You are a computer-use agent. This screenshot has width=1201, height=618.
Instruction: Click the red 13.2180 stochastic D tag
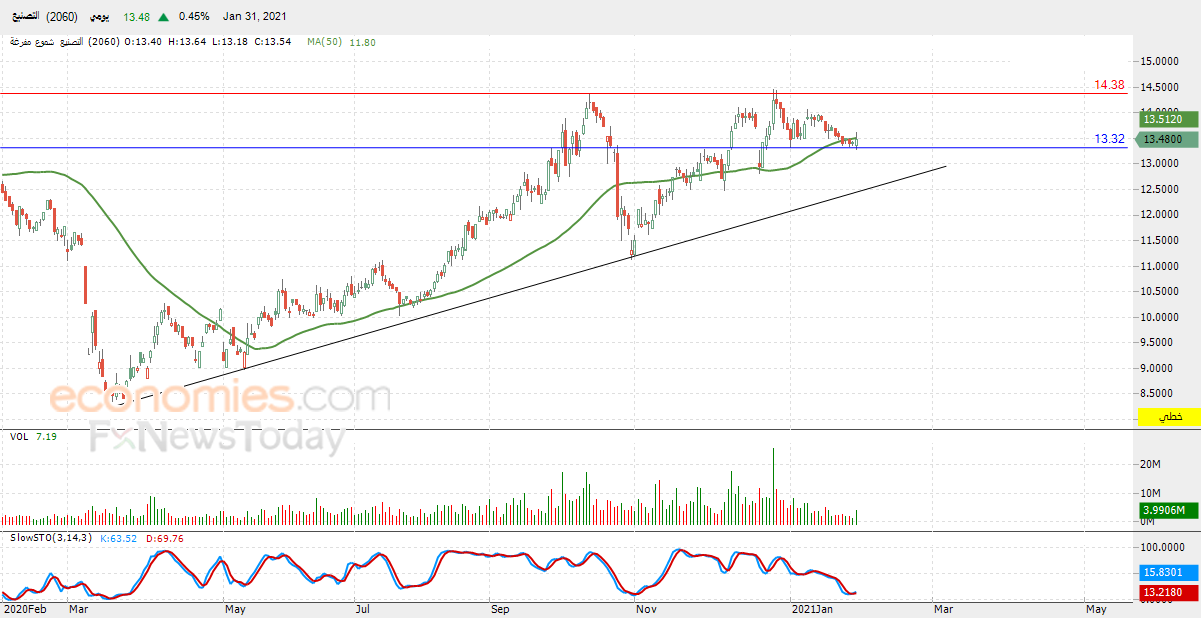[1164, 593]
